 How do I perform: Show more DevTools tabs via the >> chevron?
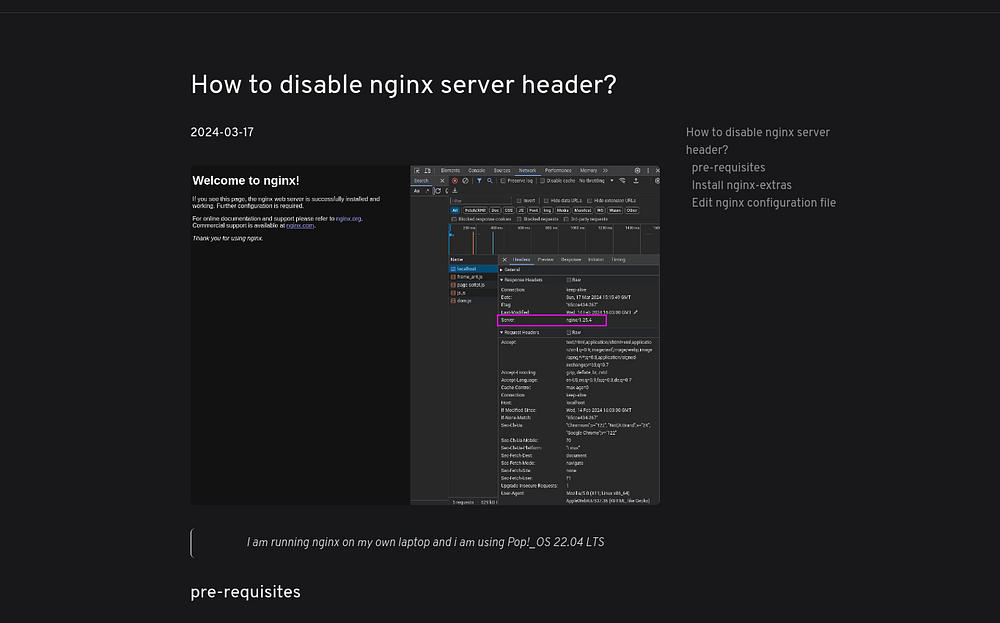point(605,171)
